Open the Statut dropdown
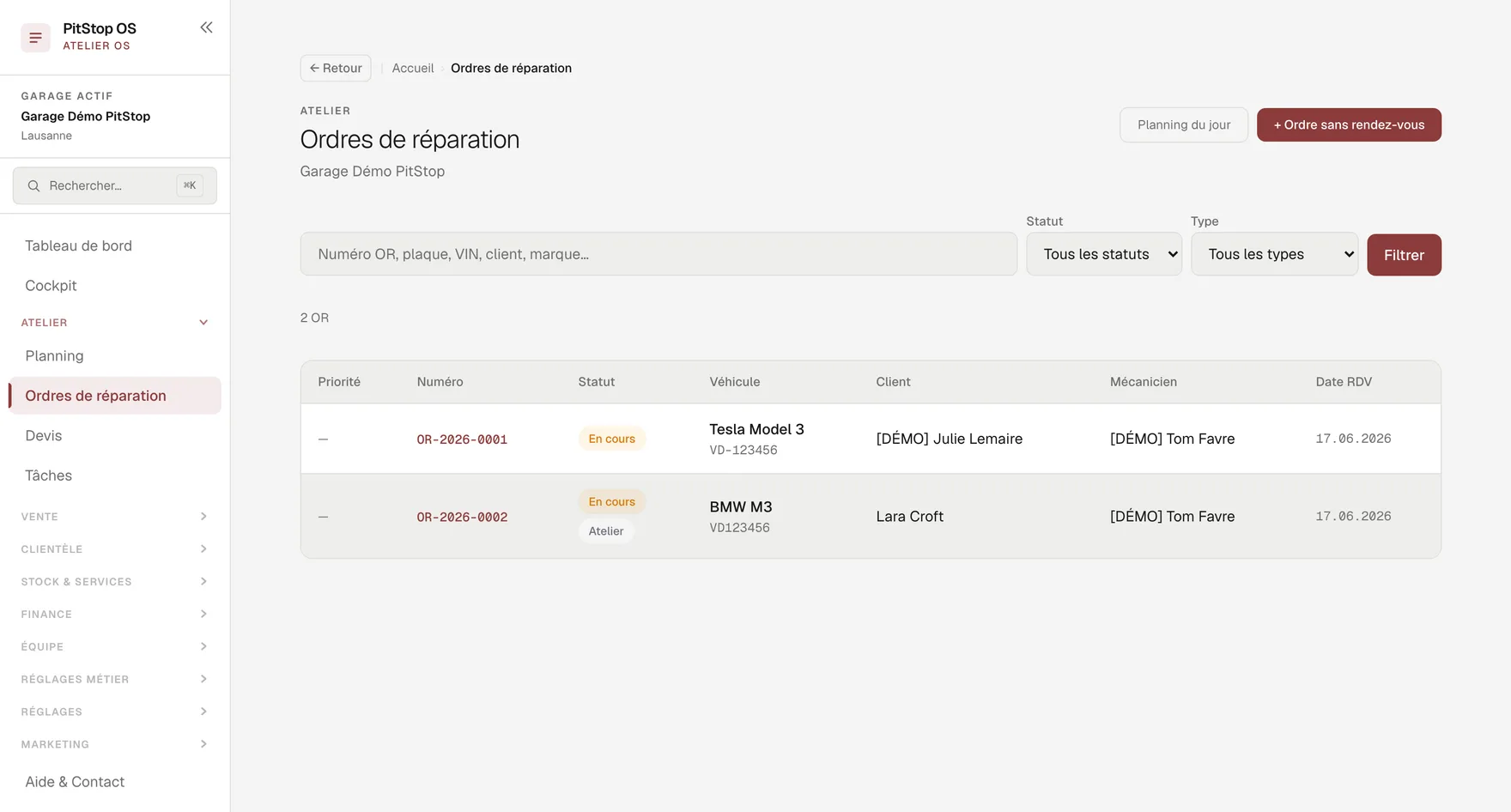This screenshot has height=812, width=1511. [1103, 254]
